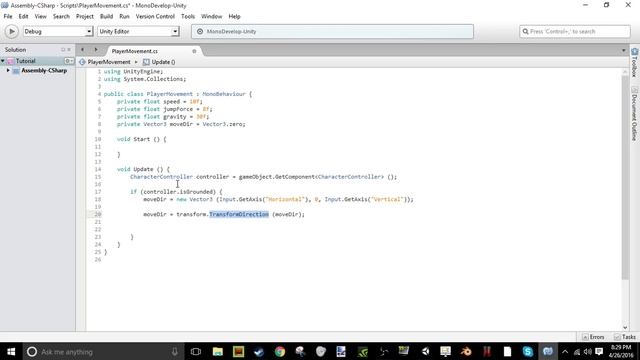
Task: Open the Debug configuration dropdown
Action: (x=58, y=31)
